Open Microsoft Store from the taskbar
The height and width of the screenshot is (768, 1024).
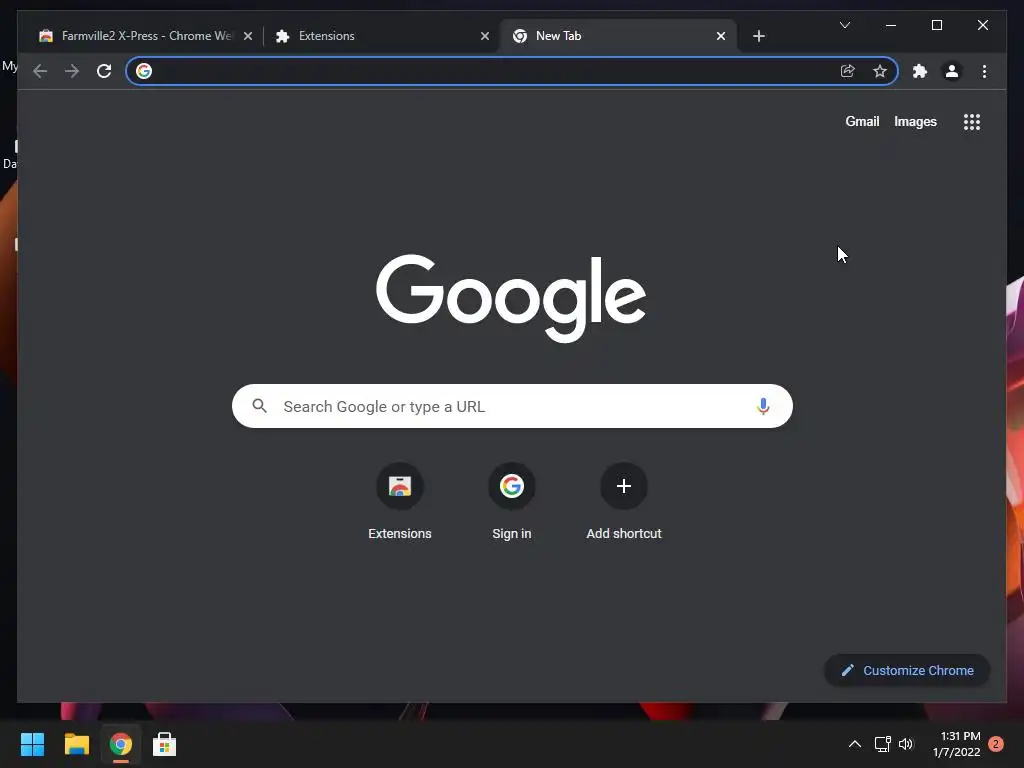[x=165, y=744]
